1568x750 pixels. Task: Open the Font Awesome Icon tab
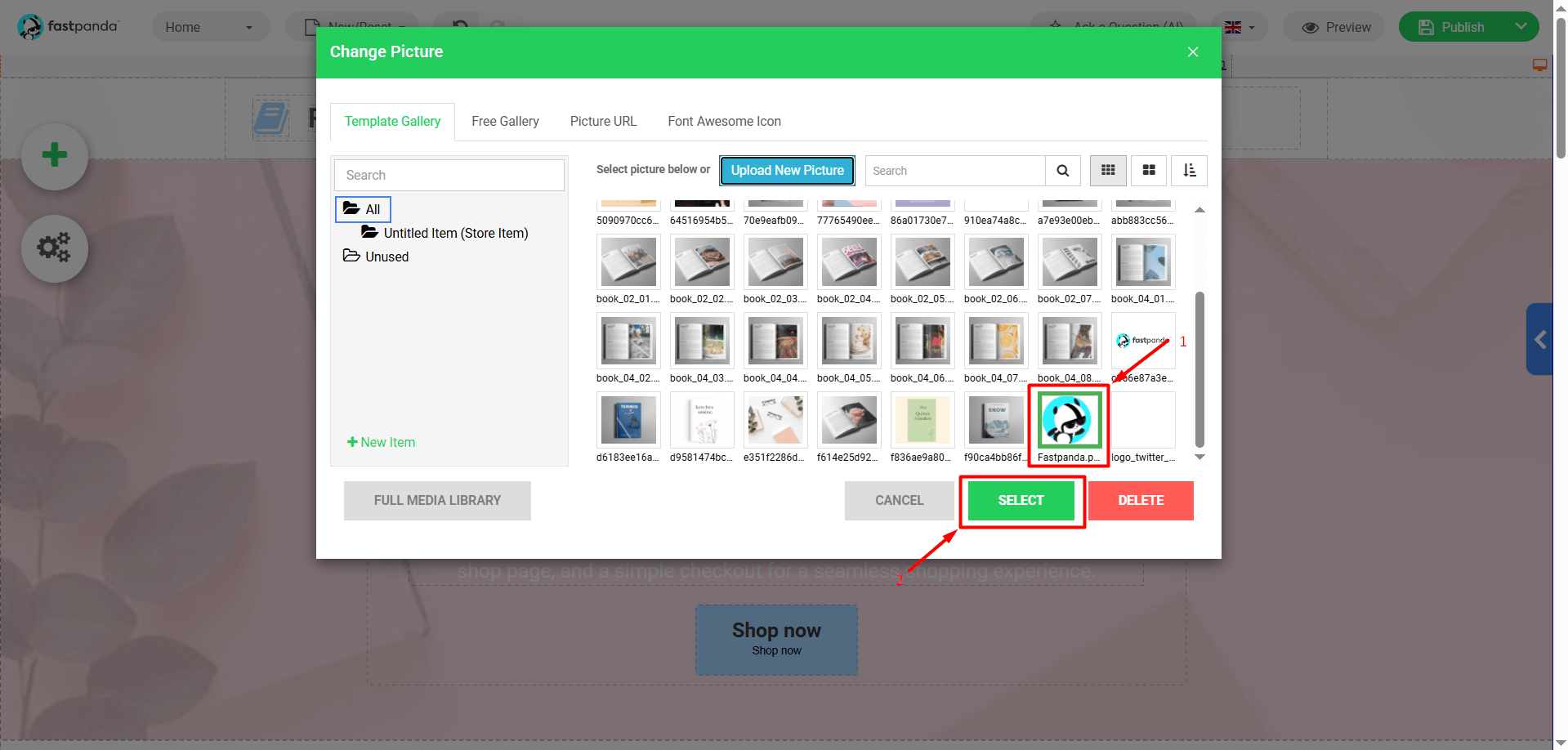724,122
